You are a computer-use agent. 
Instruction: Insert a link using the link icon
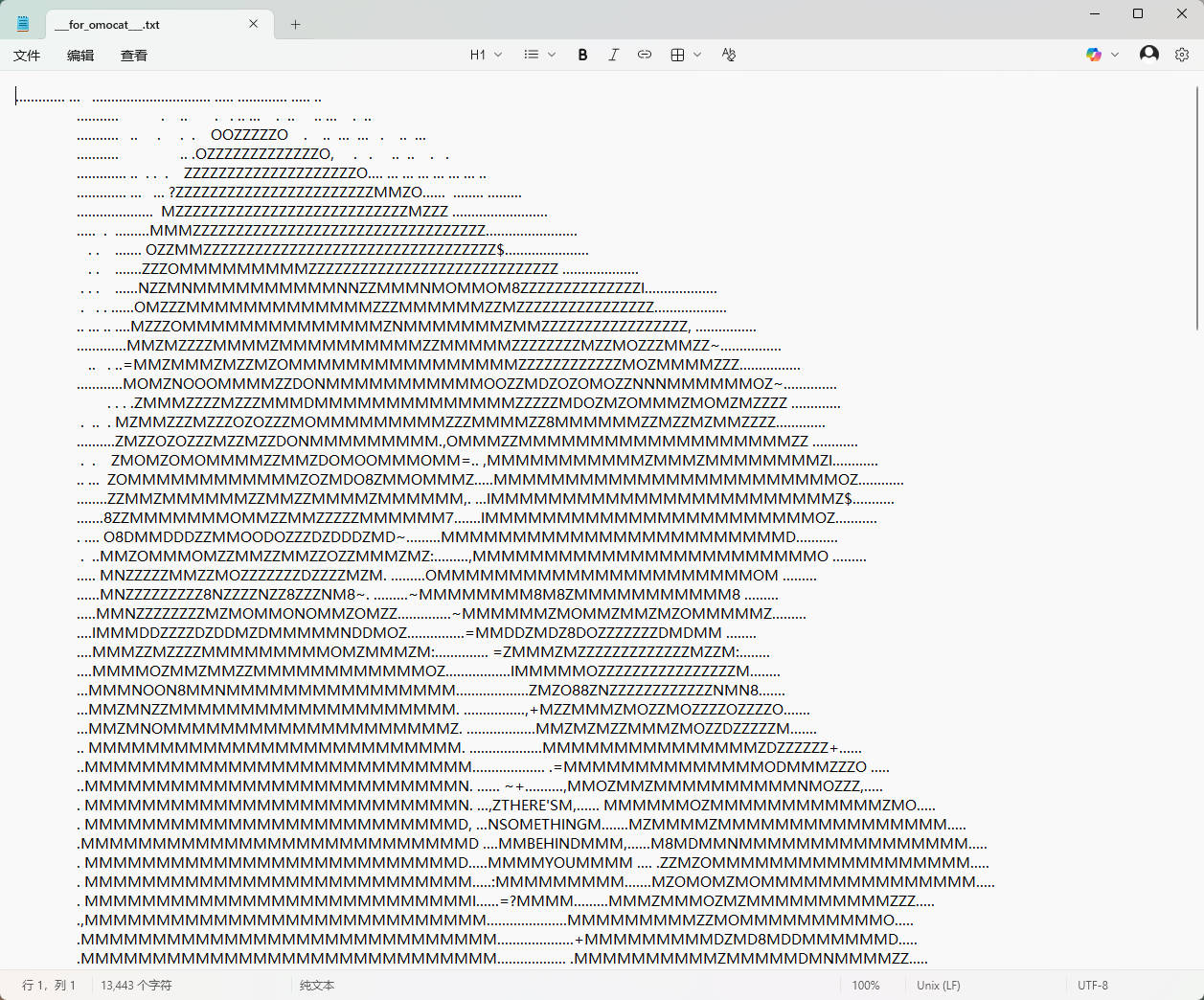pyautogui.click(x=645, y=55)
